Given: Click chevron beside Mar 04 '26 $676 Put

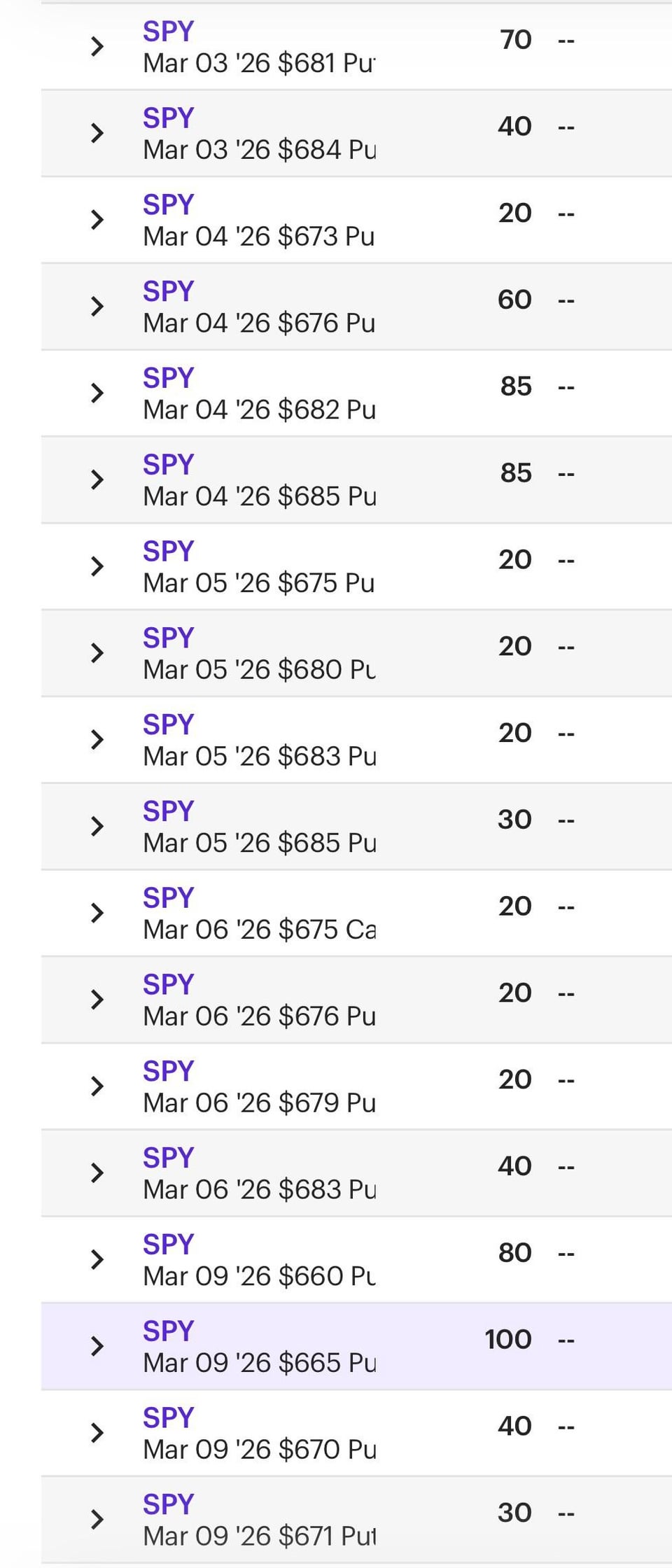Looking at the screenshot, I should (x=97, y=306).
